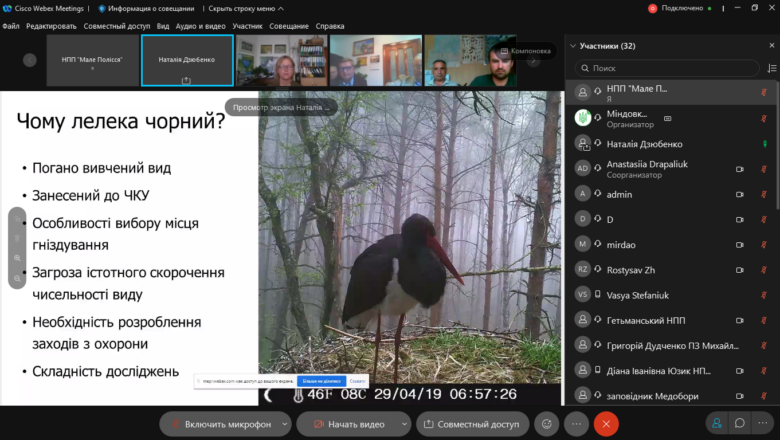Screen dimensions: 780x440
Task: Expand video options dropdown arrow
Action: pos(404,424)
